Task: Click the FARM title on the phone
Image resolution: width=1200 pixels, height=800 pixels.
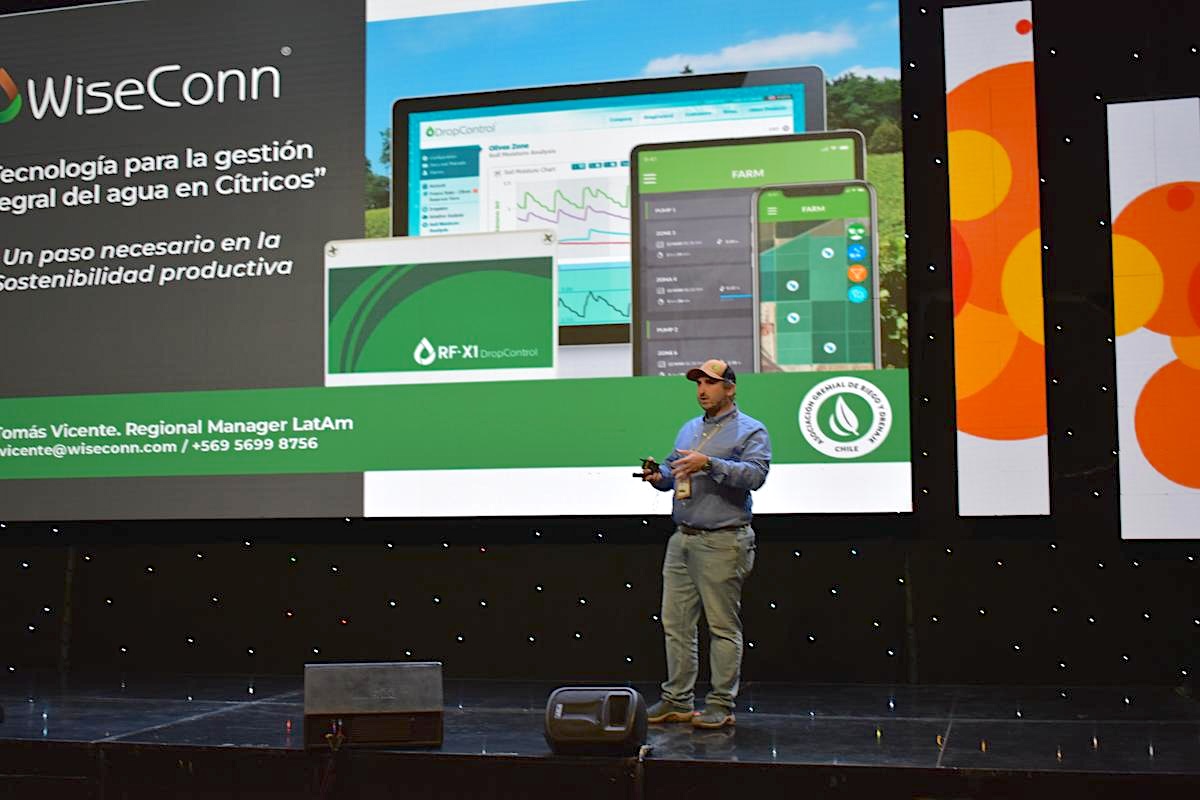Action: coord(813,209)
